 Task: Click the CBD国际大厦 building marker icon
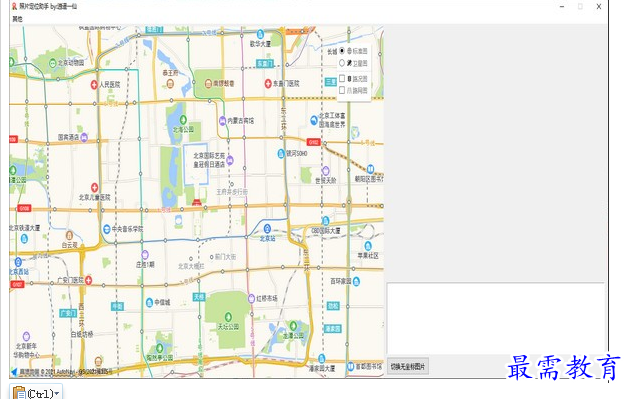tap(326, 221)
